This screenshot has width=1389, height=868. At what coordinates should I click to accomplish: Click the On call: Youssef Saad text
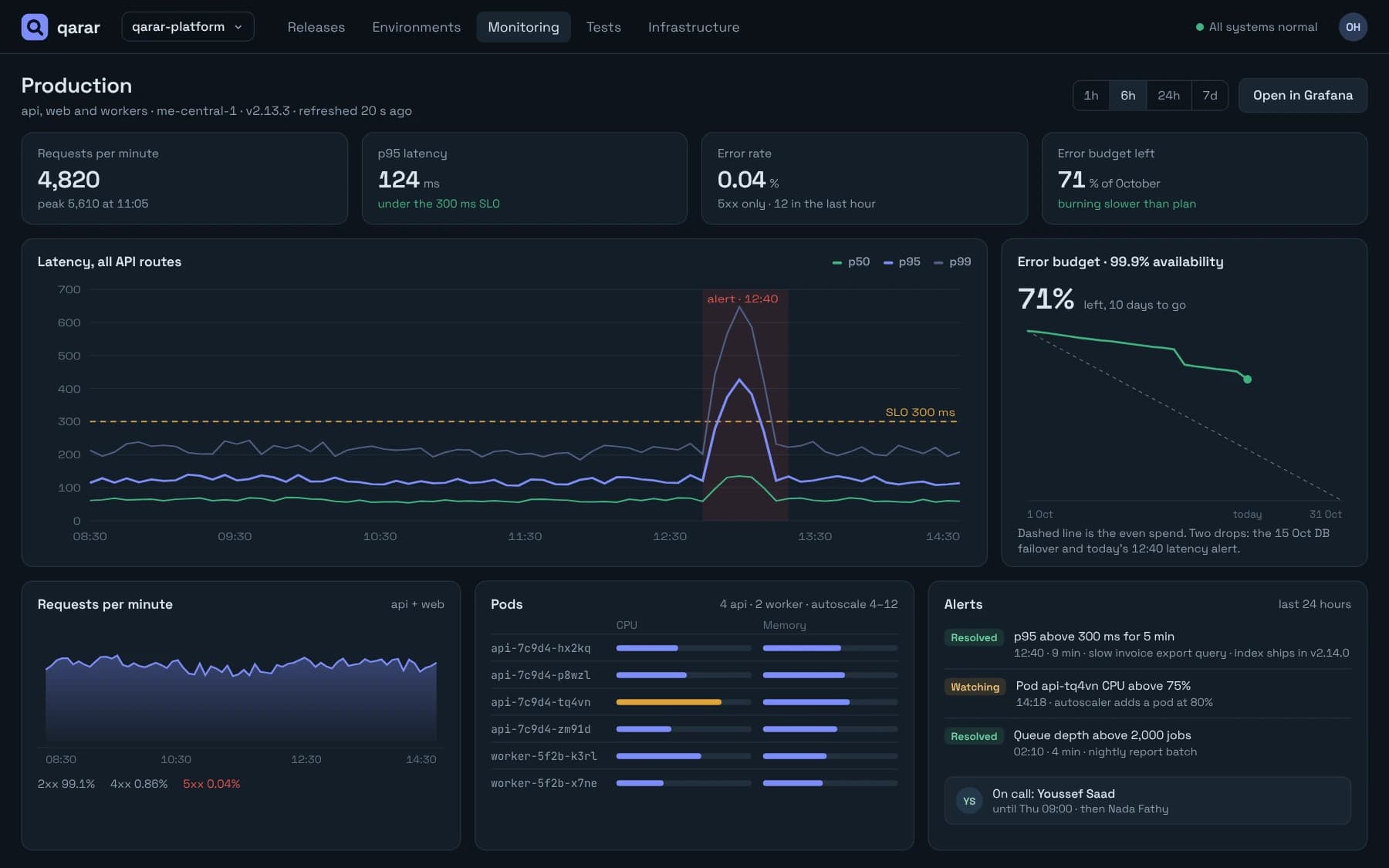click(1053, 794)
